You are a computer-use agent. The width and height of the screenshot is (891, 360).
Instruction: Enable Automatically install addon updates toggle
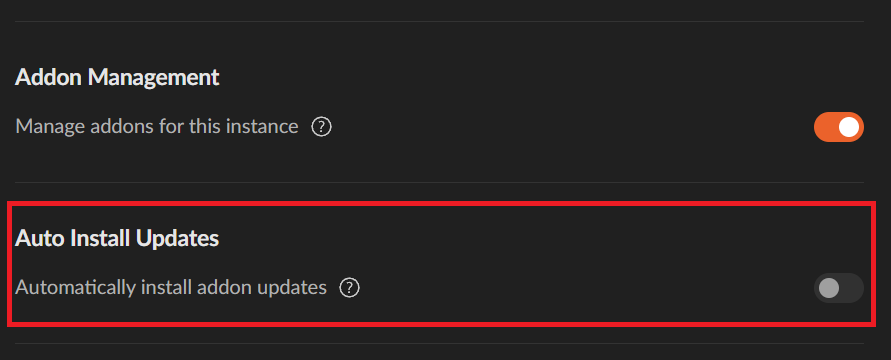click(839, 288)
